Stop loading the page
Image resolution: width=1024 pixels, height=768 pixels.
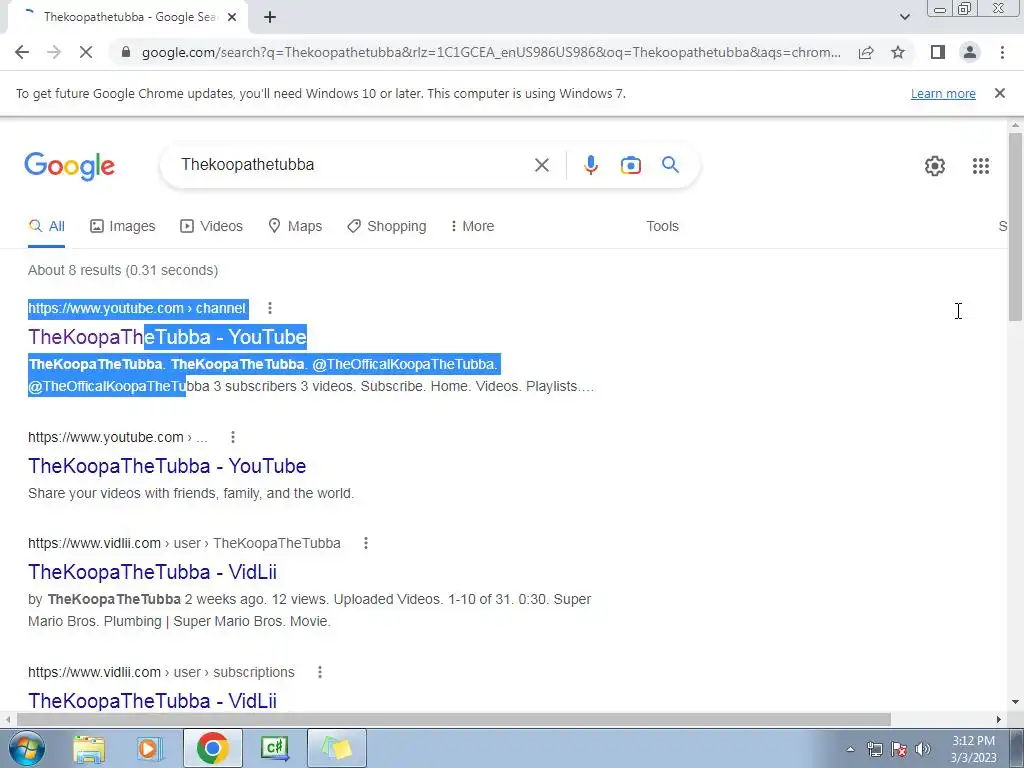click(x=86, y=52)
